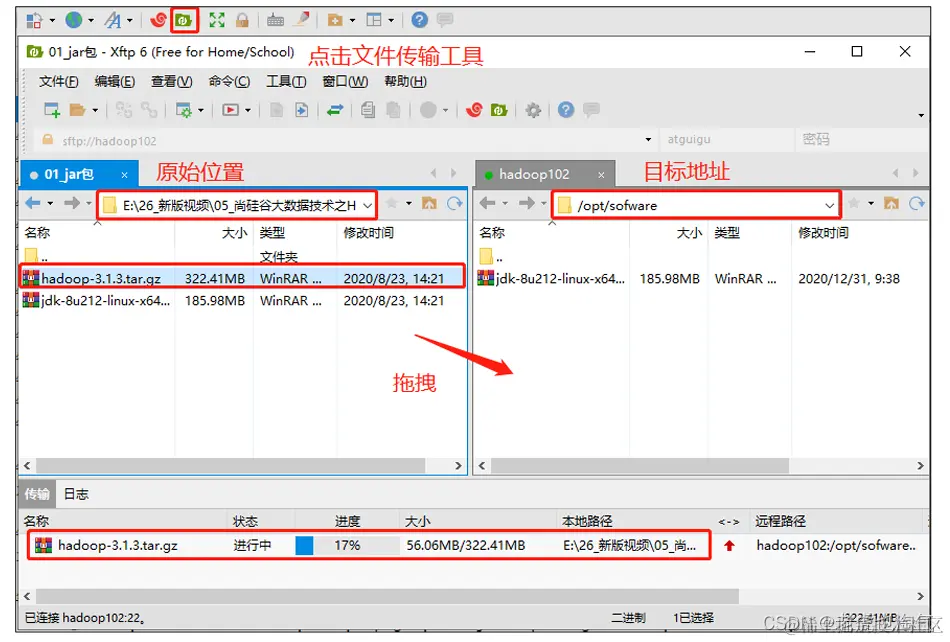The width and height of the screenshot is (950, 642).
Task: Select hadoop-3.1.3.tar.gz in the local pane
Action: pyautogui.click(x=242, y=278)
